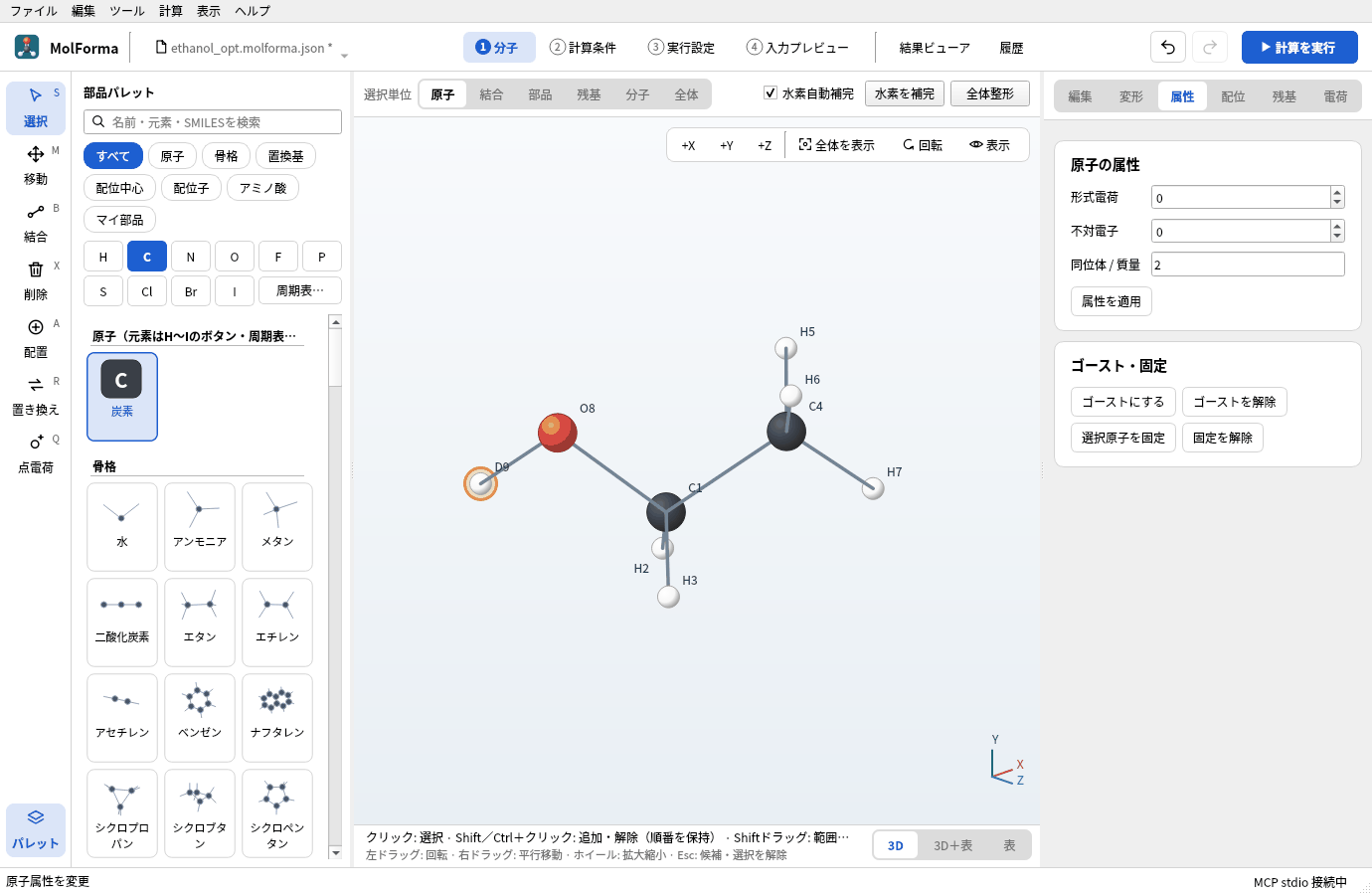
Task: Switch view mode to 3D+表
Action: tap(952, 845)
